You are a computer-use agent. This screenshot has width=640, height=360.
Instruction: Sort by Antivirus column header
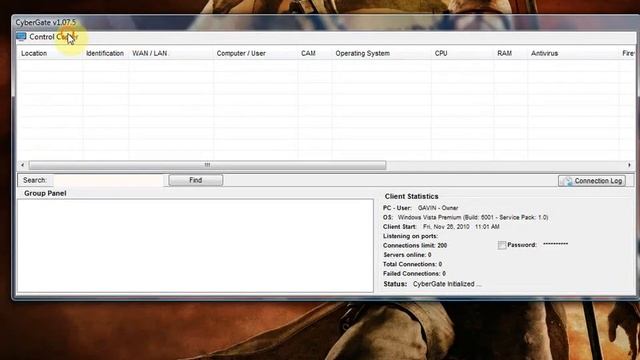click(544, 53)
